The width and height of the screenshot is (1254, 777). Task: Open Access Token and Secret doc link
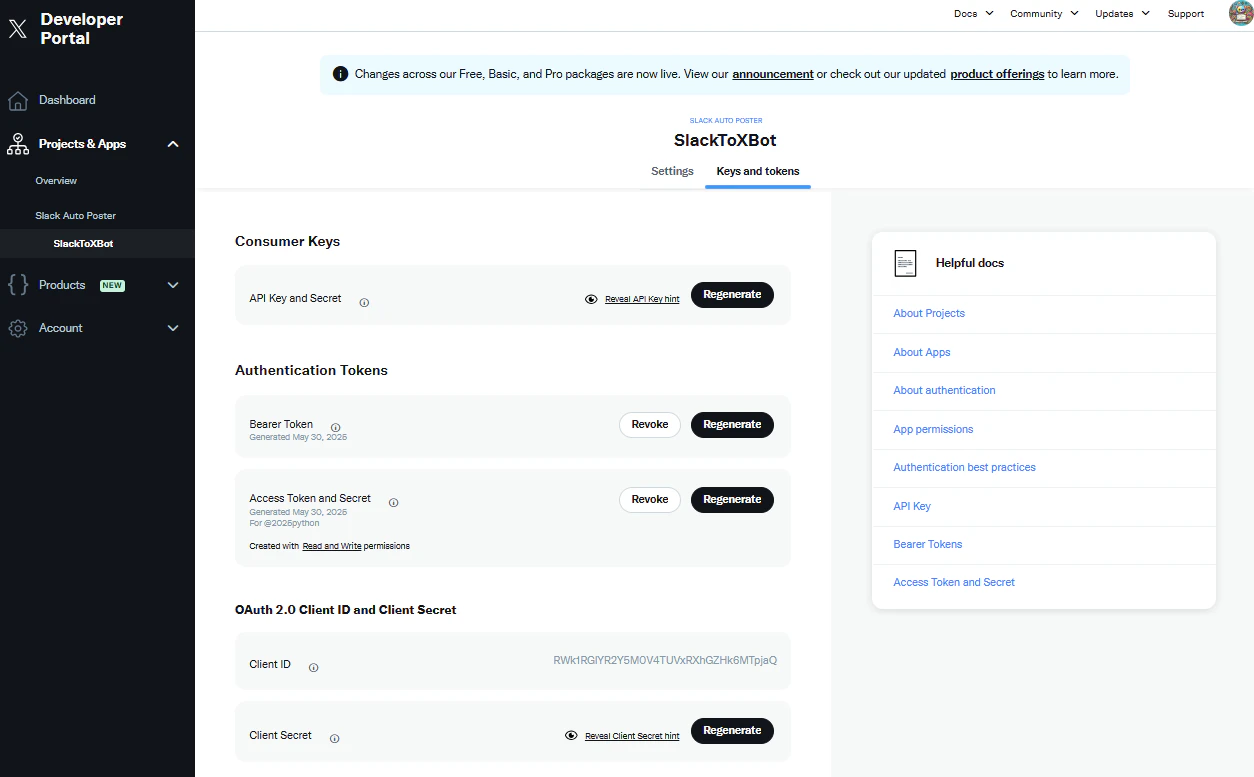pos(954,583)
